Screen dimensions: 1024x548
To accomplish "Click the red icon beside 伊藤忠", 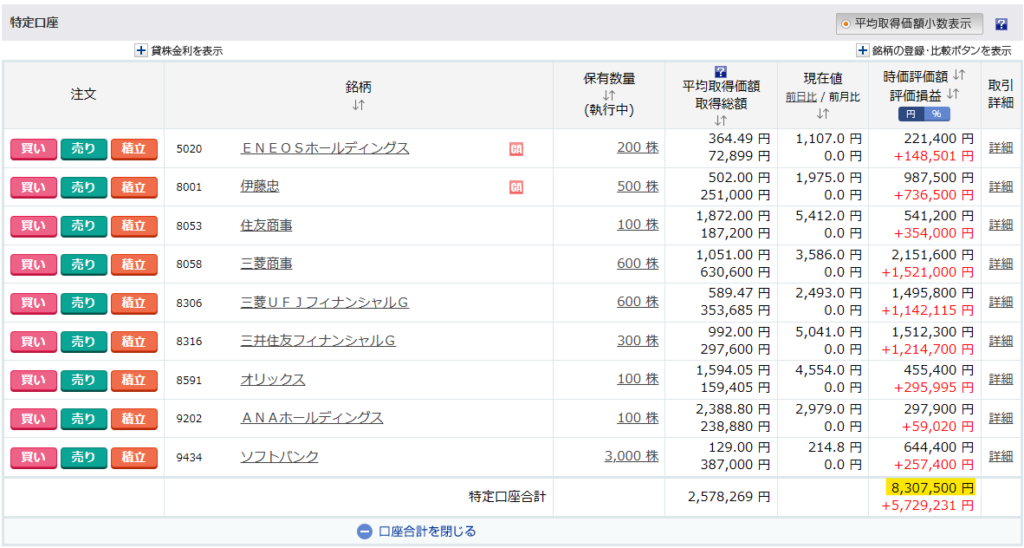I will [x=517, y=187].
